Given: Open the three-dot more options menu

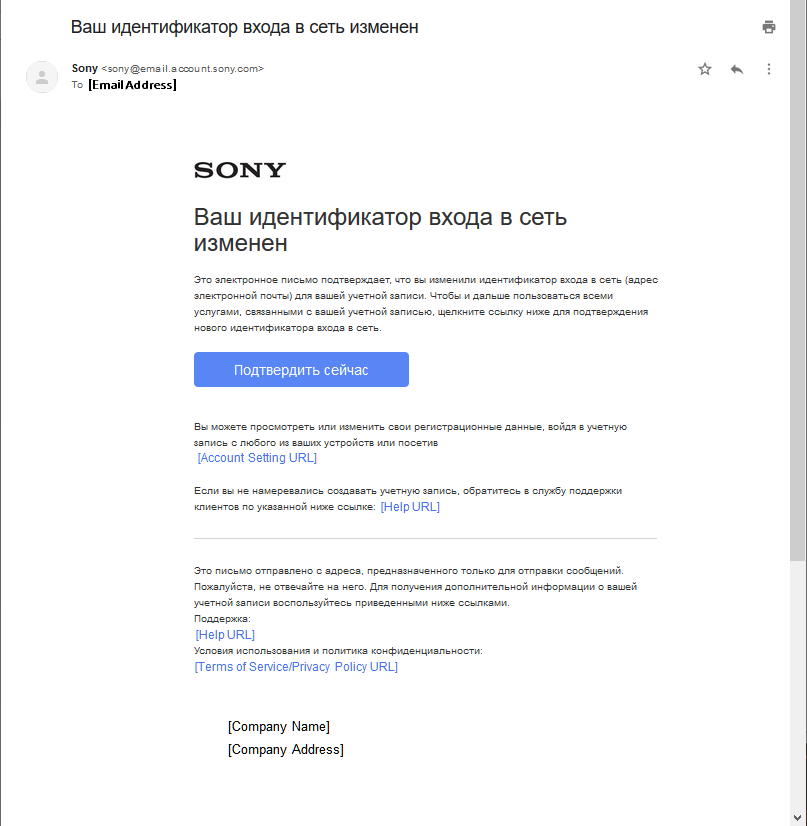Looking at the screenshot, I should pyautogui.click(x=768, y=69).
